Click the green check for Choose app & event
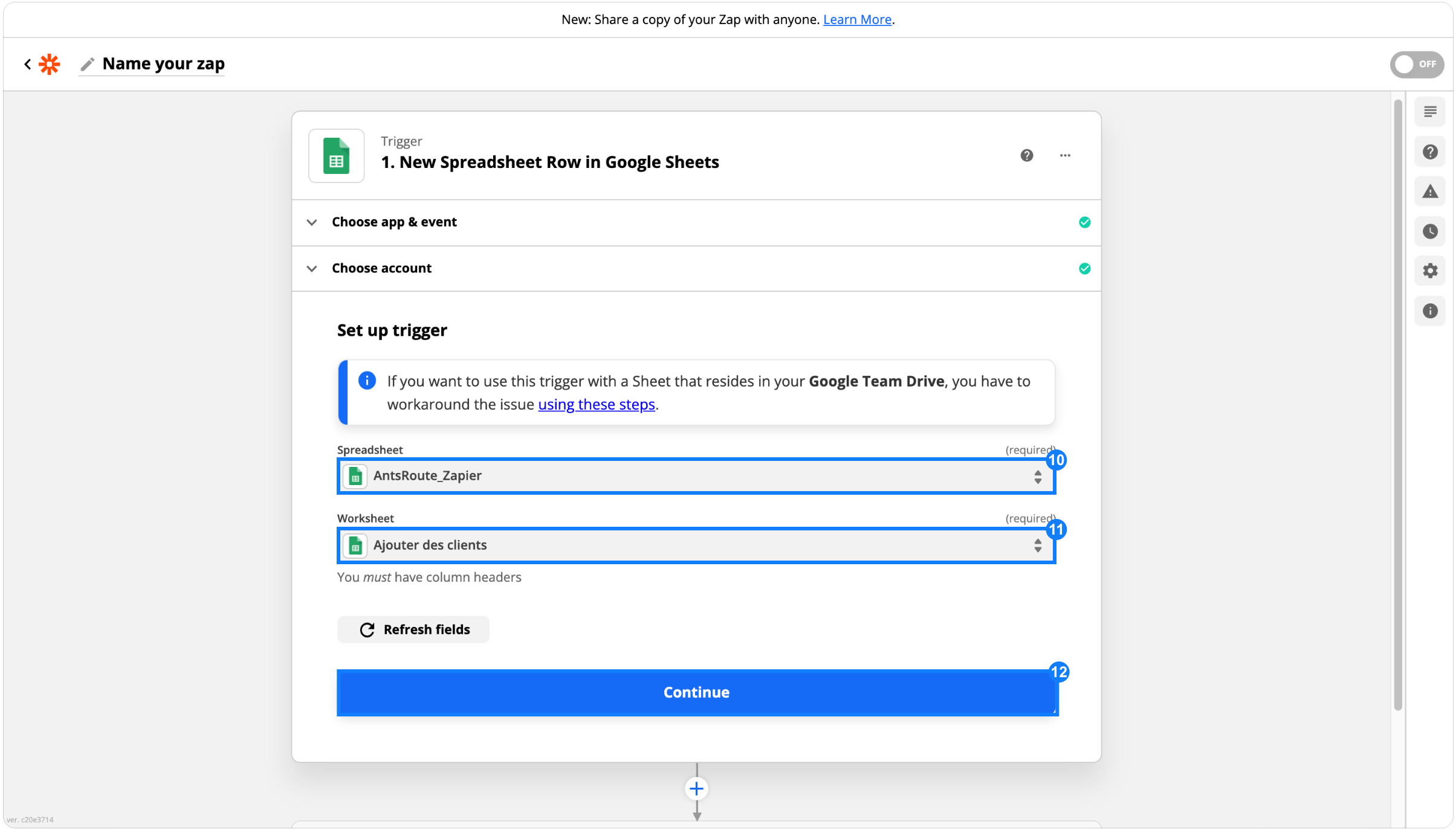 tap(1084, 222)
